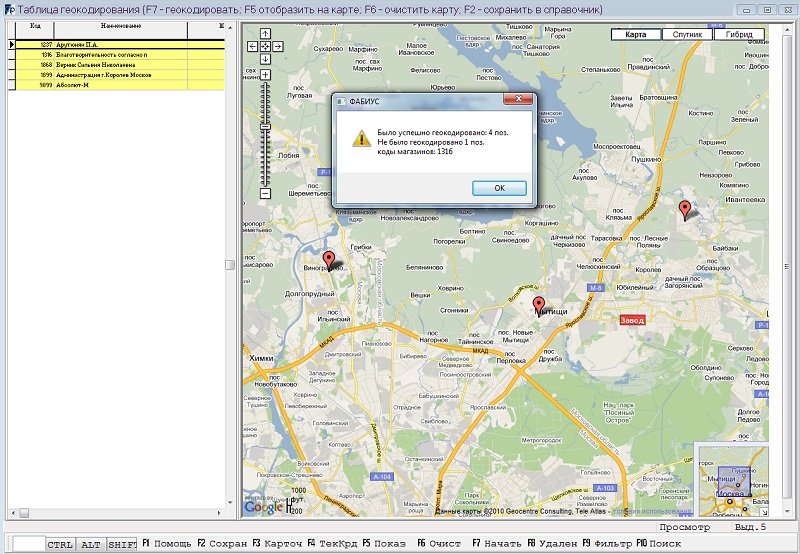Click F1 Помощь in bottom bar
This screenshot has width=800, height=554.
click(167, 544)
